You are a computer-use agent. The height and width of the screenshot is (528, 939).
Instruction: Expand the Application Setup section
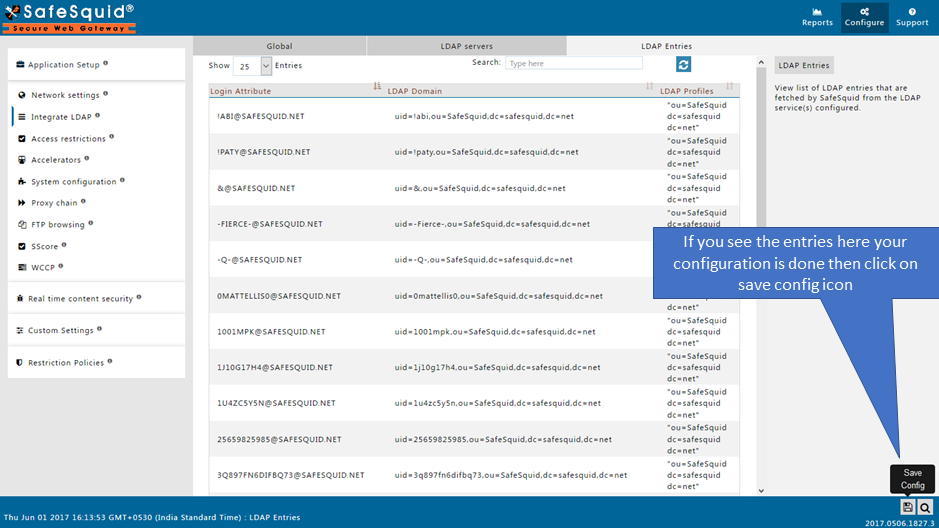[96, 64]
